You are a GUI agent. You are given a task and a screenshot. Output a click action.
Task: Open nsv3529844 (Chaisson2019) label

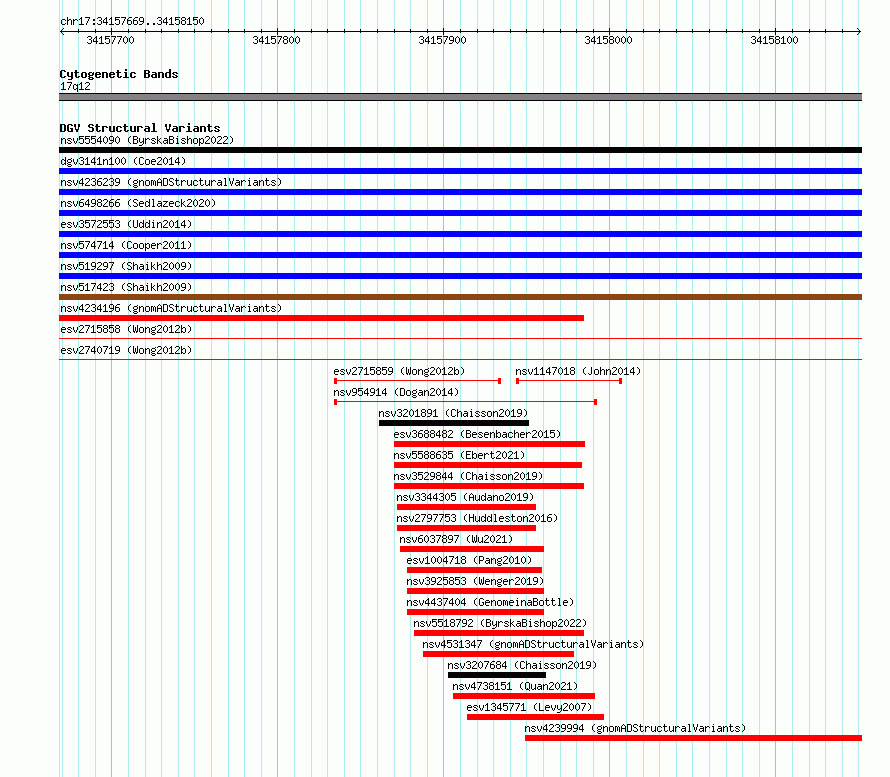click(x=468, y=476)
